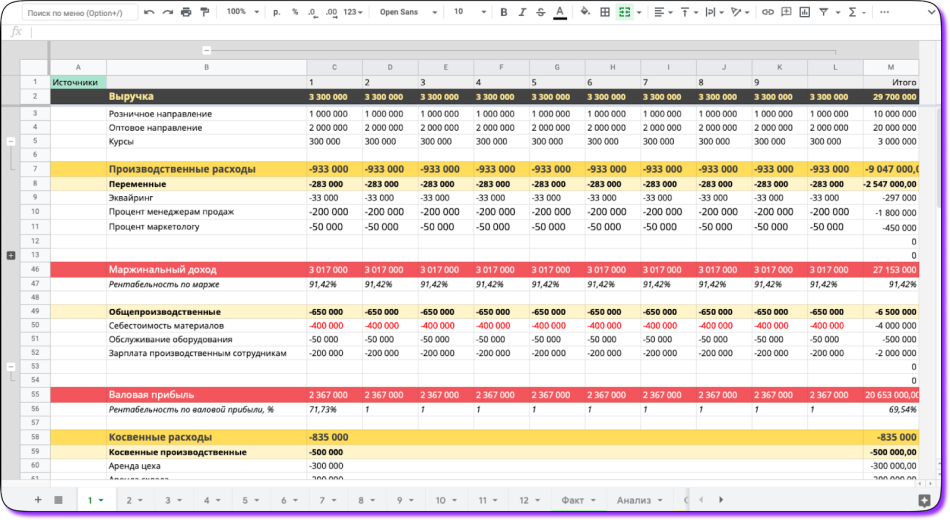
Task: Click the all sheets list button
Action: [59, 500]
